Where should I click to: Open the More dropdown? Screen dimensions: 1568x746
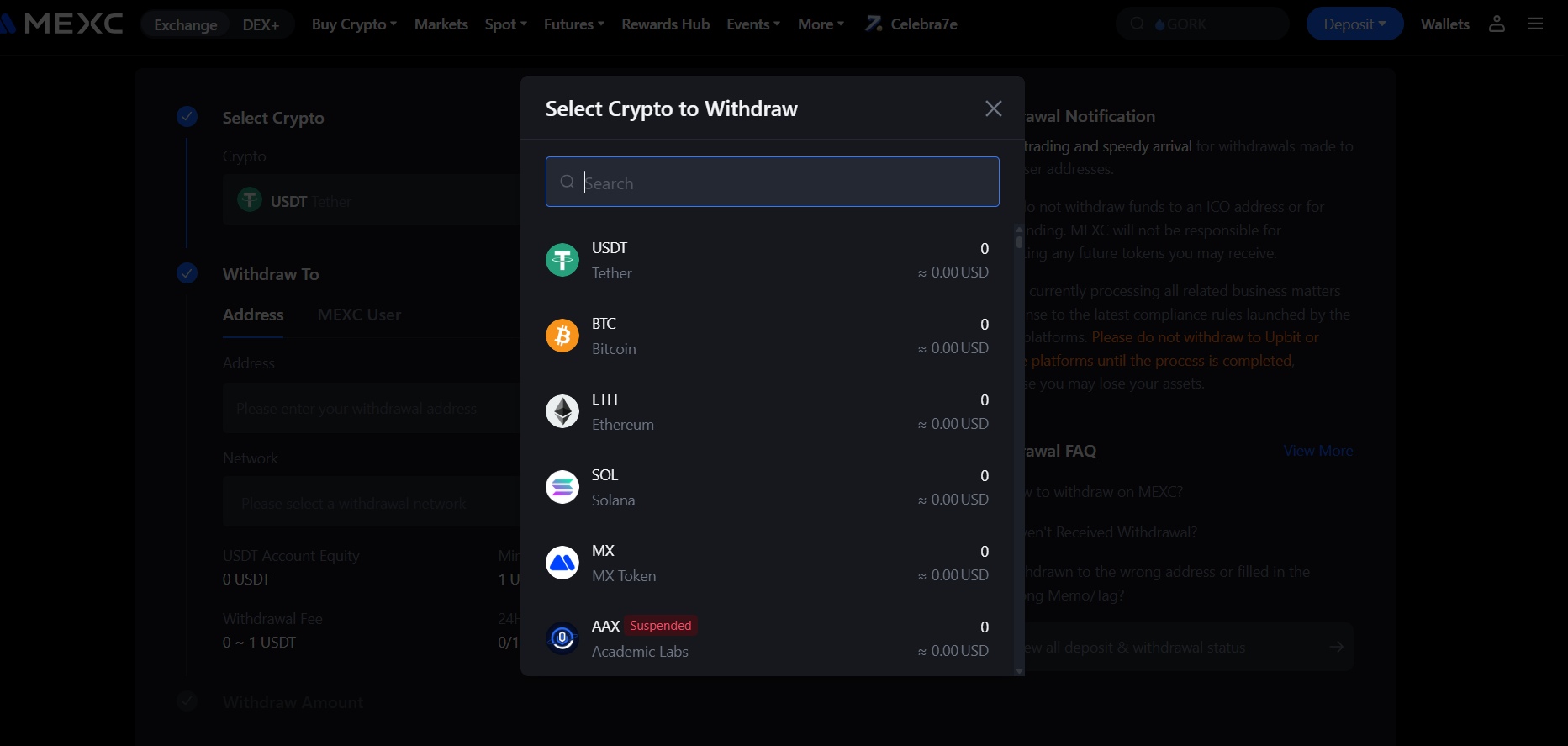pyautogui.click(x=820, y=24)
